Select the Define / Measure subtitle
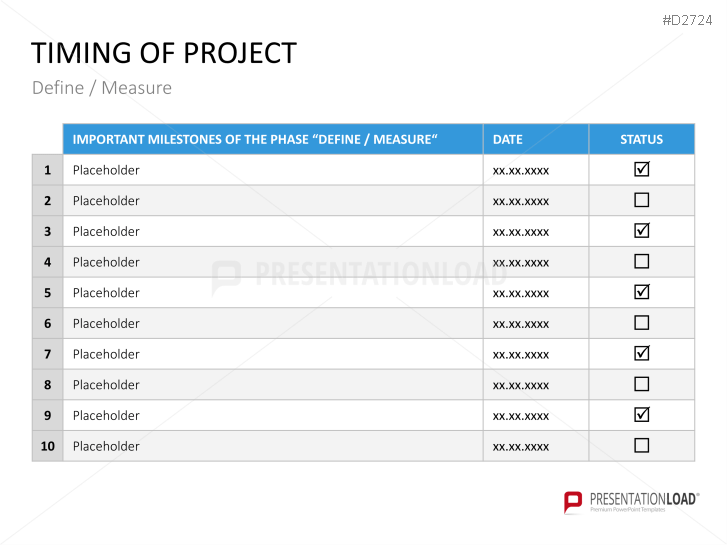This screenshot has width=727, height=545. [102, 88]
